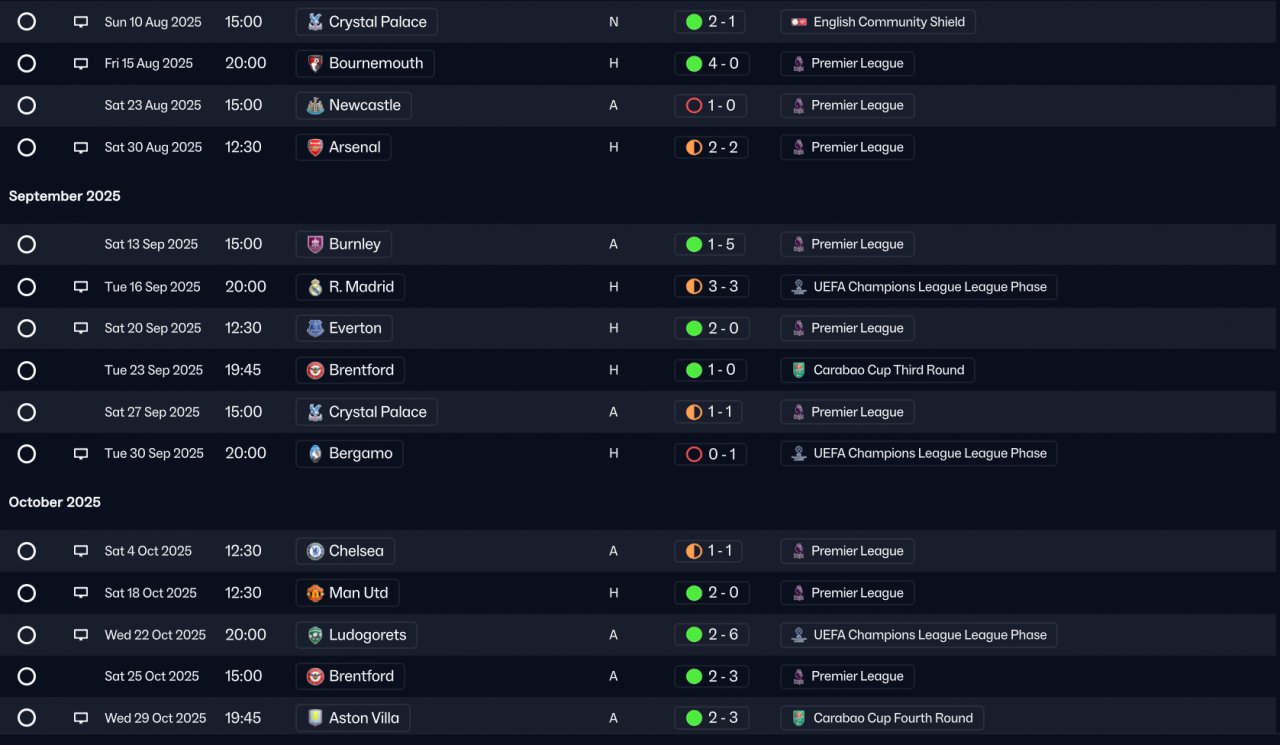Click the green win indicator on Burnley 1 - 5

point(694,244)
